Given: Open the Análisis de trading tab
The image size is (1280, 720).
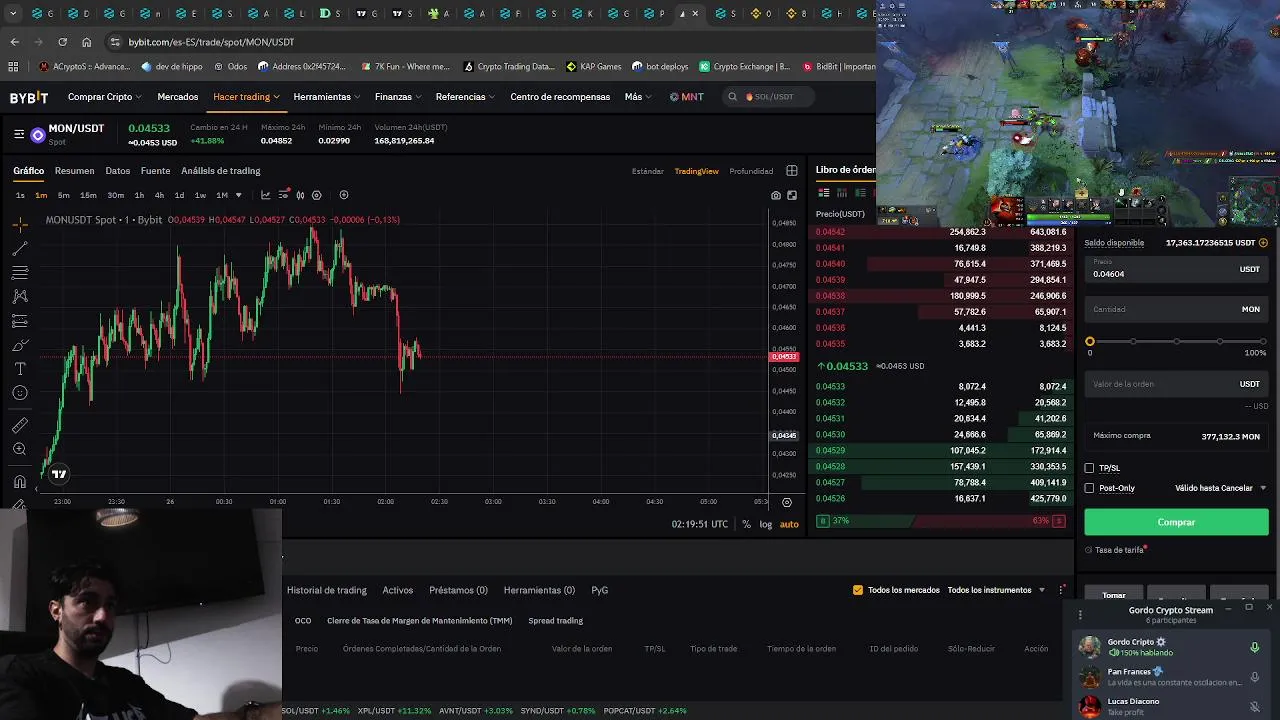Looking at the screenshot, I should coord(221,171).
